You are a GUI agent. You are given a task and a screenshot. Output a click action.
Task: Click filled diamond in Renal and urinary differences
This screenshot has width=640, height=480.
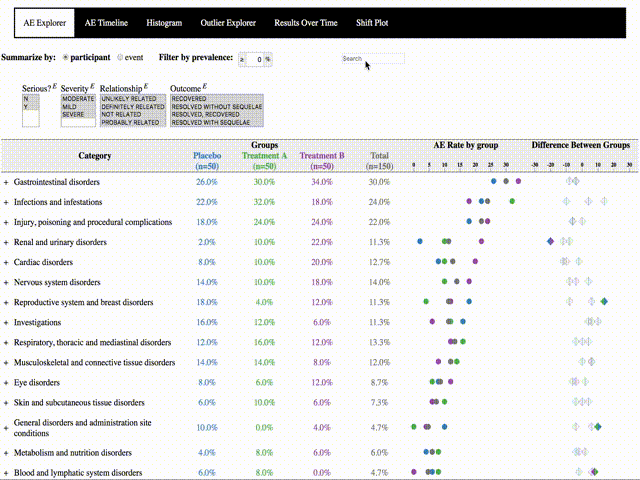coord(550,241)
